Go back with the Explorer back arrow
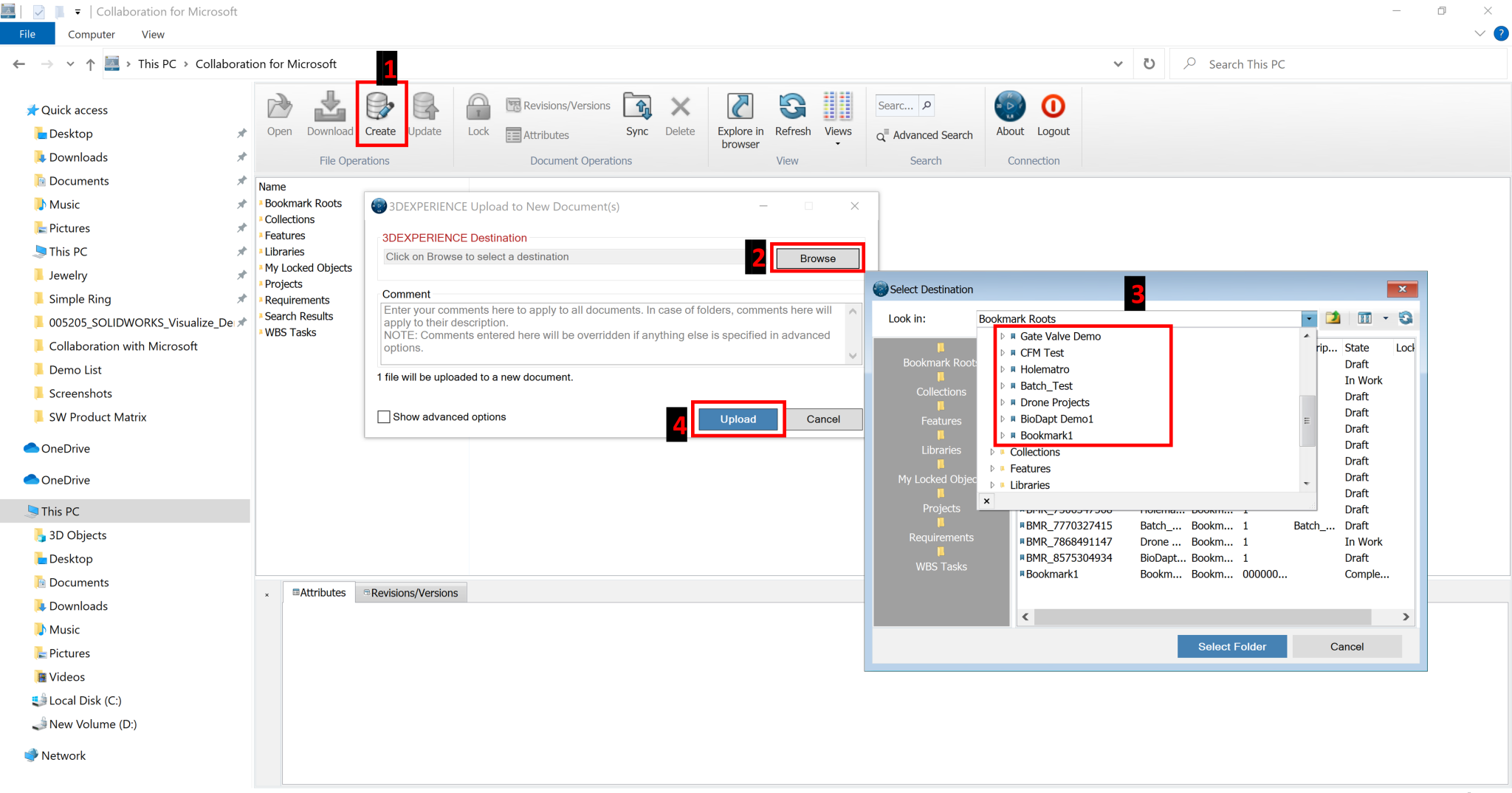 [x=19, y=64]
